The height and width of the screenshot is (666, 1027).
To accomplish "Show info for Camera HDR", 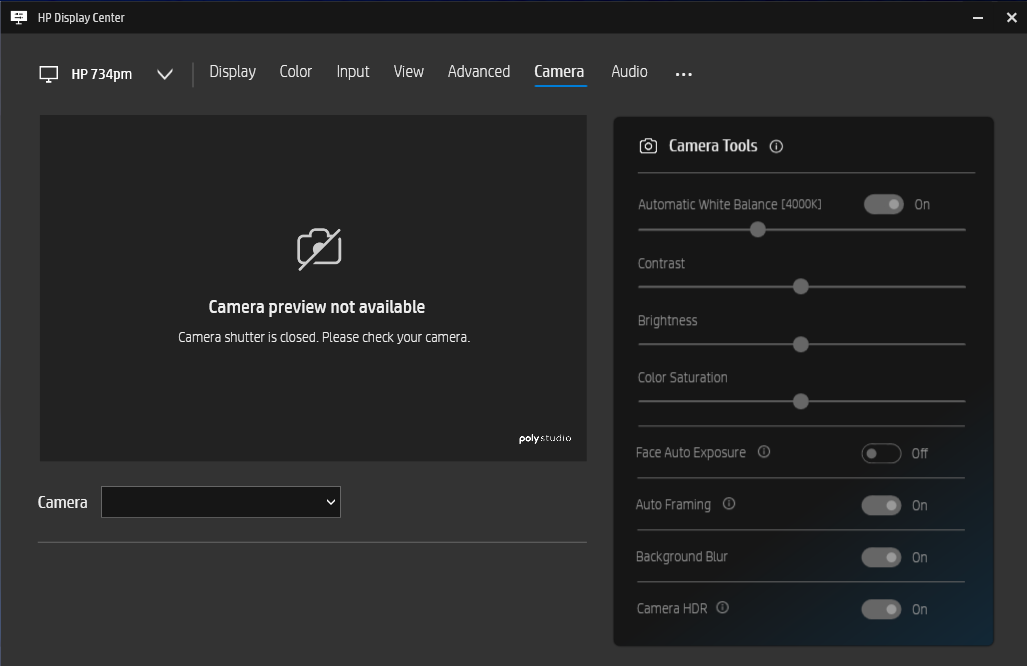I will [722, 608].
